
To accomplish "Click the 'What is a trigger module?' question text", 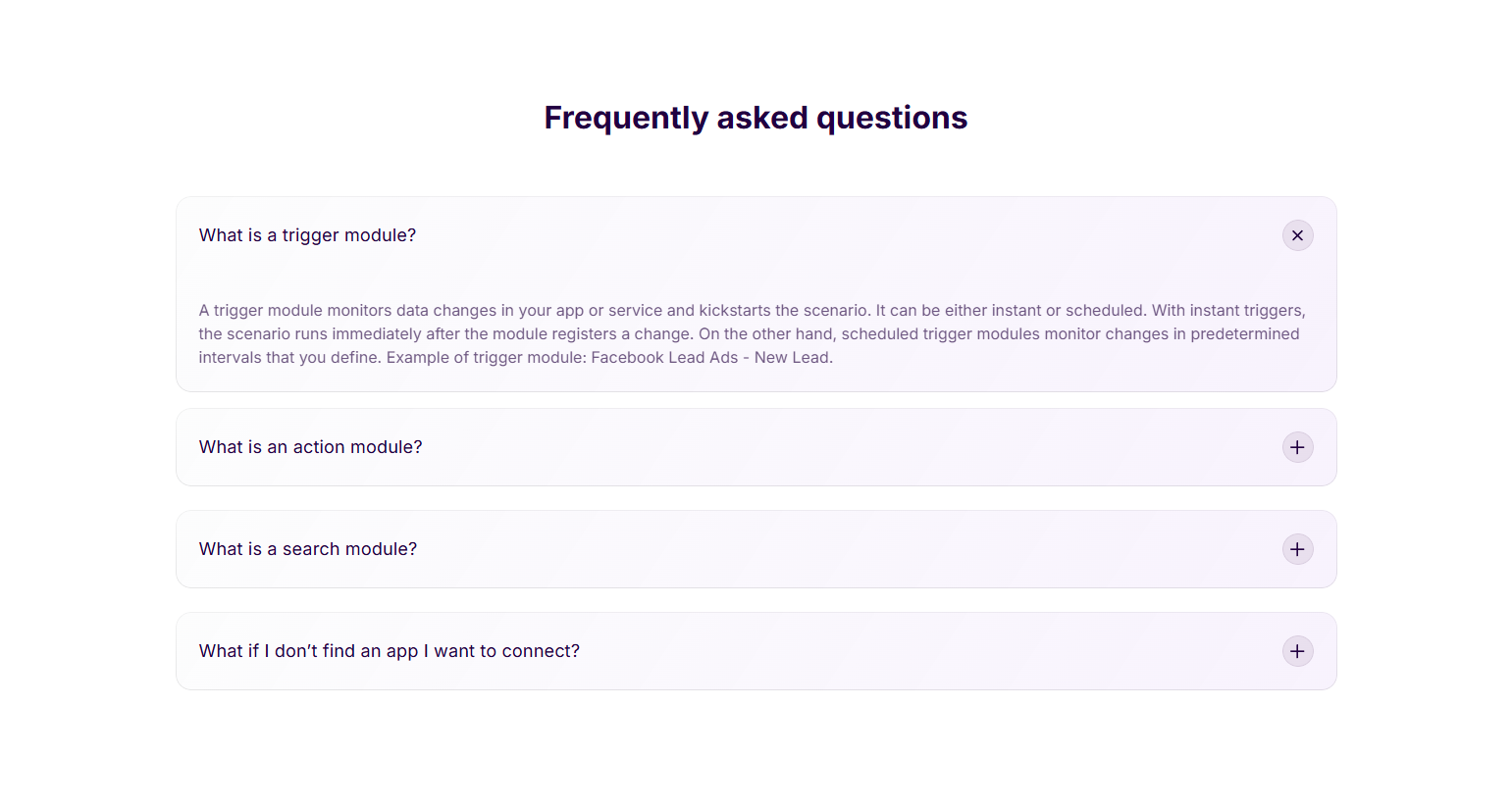I will [x=307, y=235].
